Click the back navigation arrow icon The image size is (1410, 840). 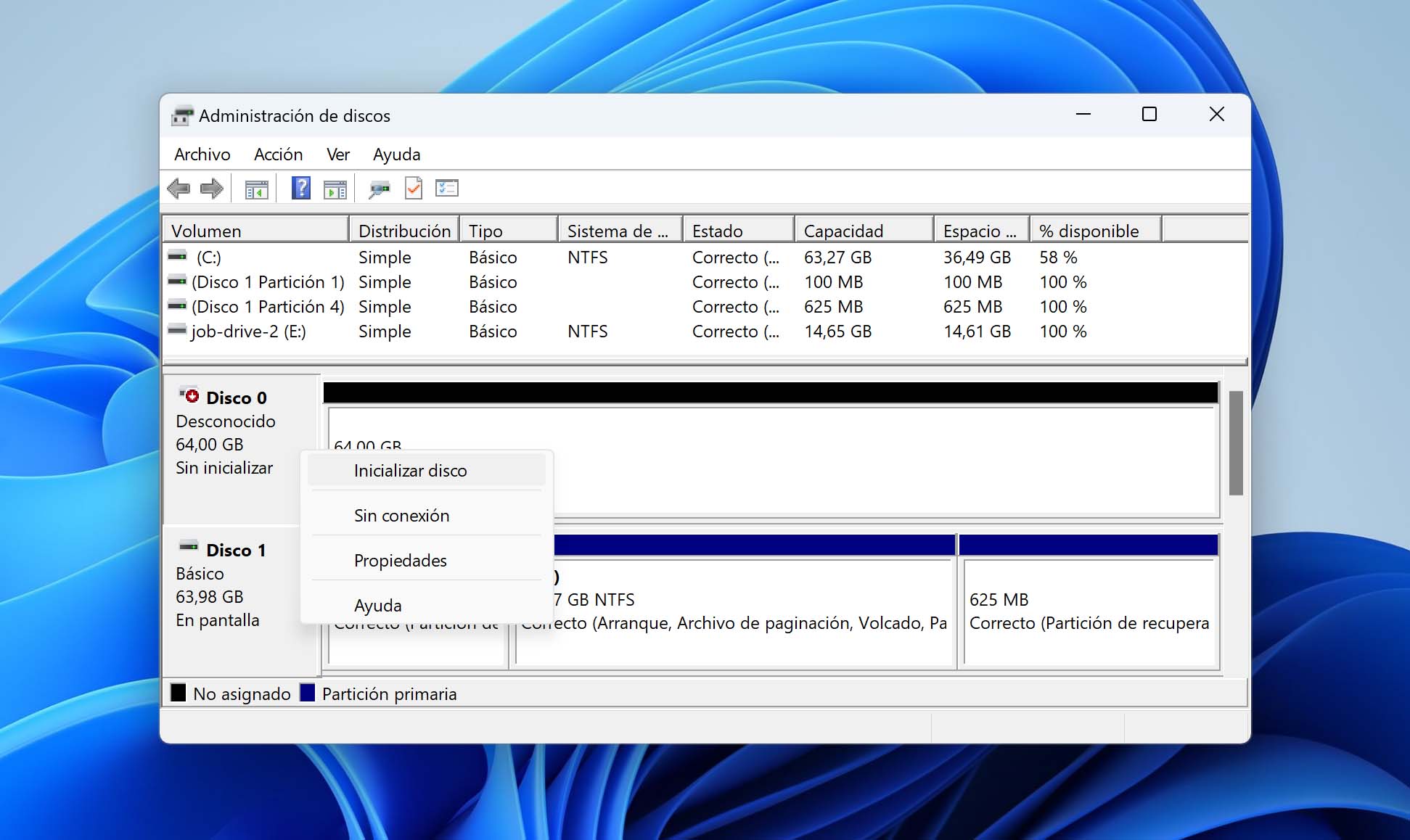click(180, 188)
